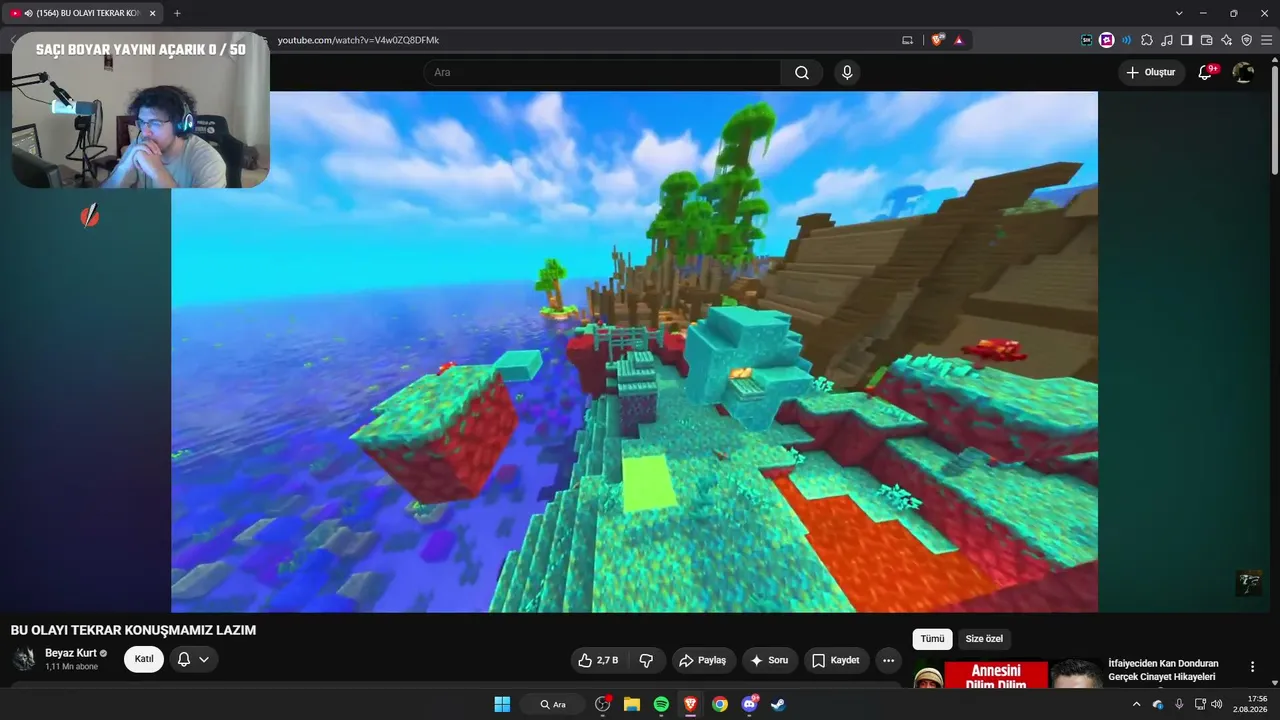Open İtfaiyeciden Kan Donduran video title
This screenshot has width=1280, height=720.
[x=1164, y=670]
